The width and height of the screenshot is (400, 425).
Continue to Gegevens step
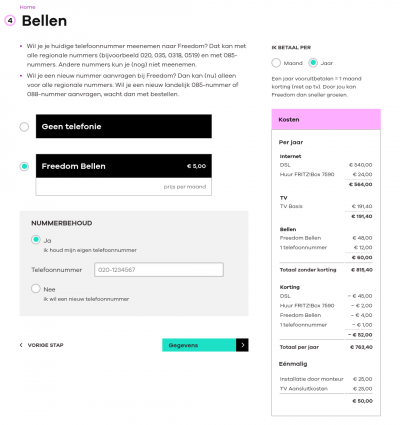(205, 345)
